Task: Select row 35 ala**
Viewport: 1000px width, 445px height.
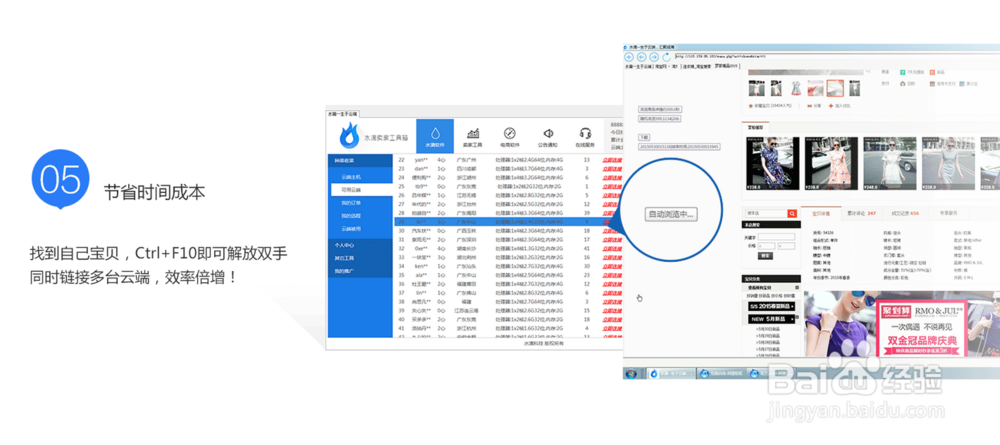Action: [506, 275]
